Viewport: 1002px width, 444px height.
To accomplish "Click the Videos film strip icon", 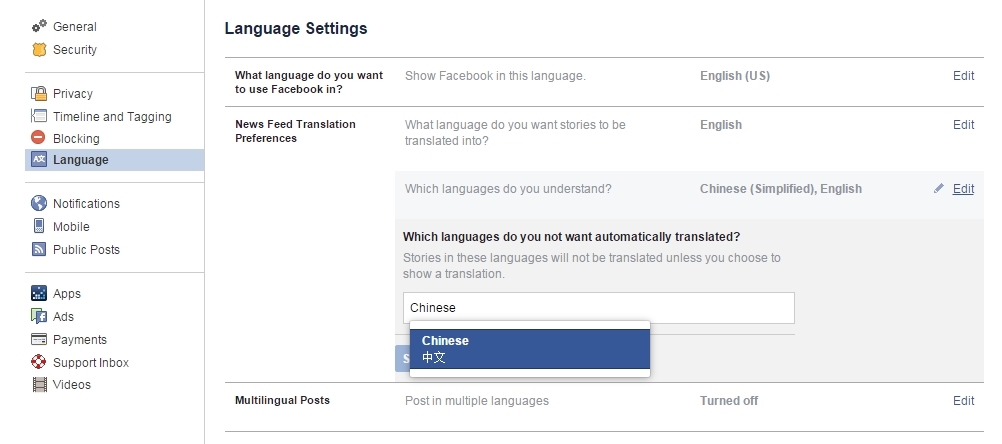I will [40, 384].
